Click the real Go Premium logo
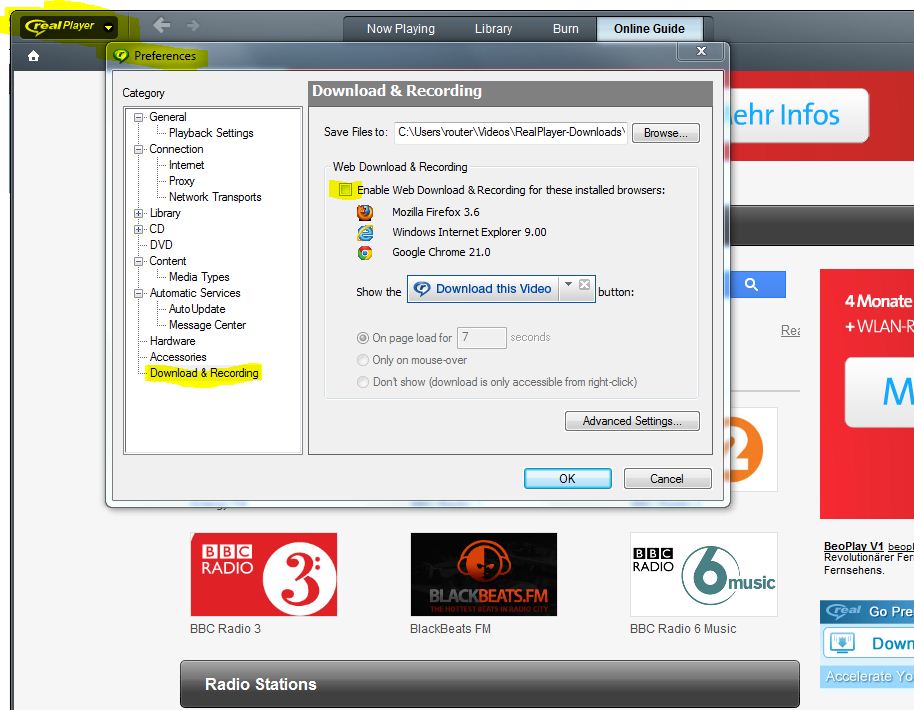The width and height of the screenshot is (914, 710). [x=843, y=611]
